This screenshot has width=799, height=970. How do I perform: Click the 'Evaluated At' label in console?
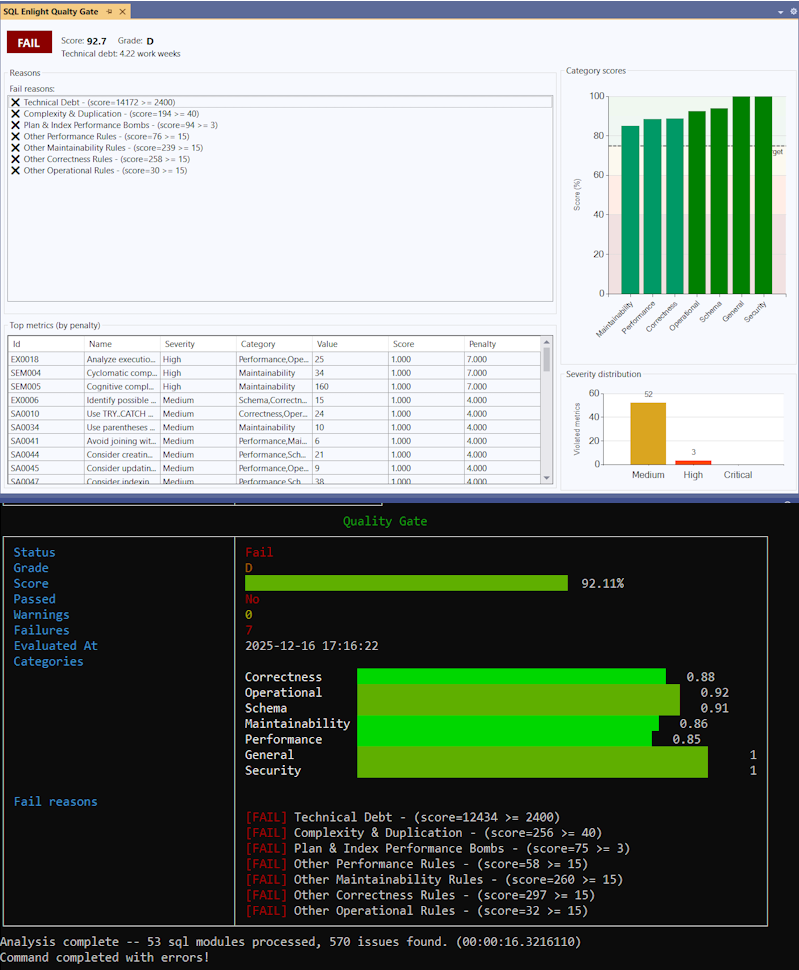(56, 646)
